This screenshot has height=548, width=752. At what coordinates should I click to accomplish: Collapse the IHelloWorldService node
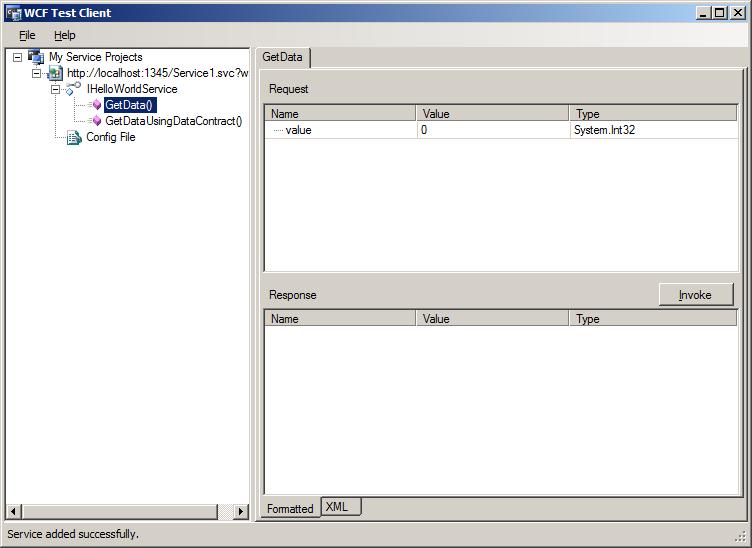click(56, 89)
